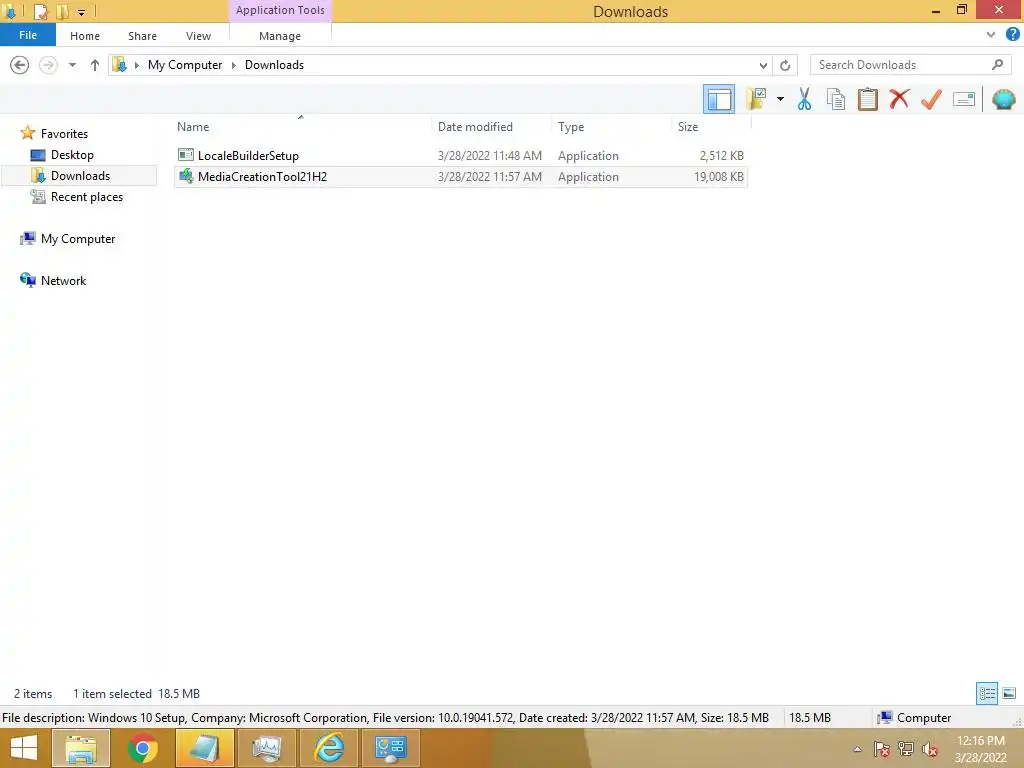Launch Google Chrome from taskbar

pos(142,748)
